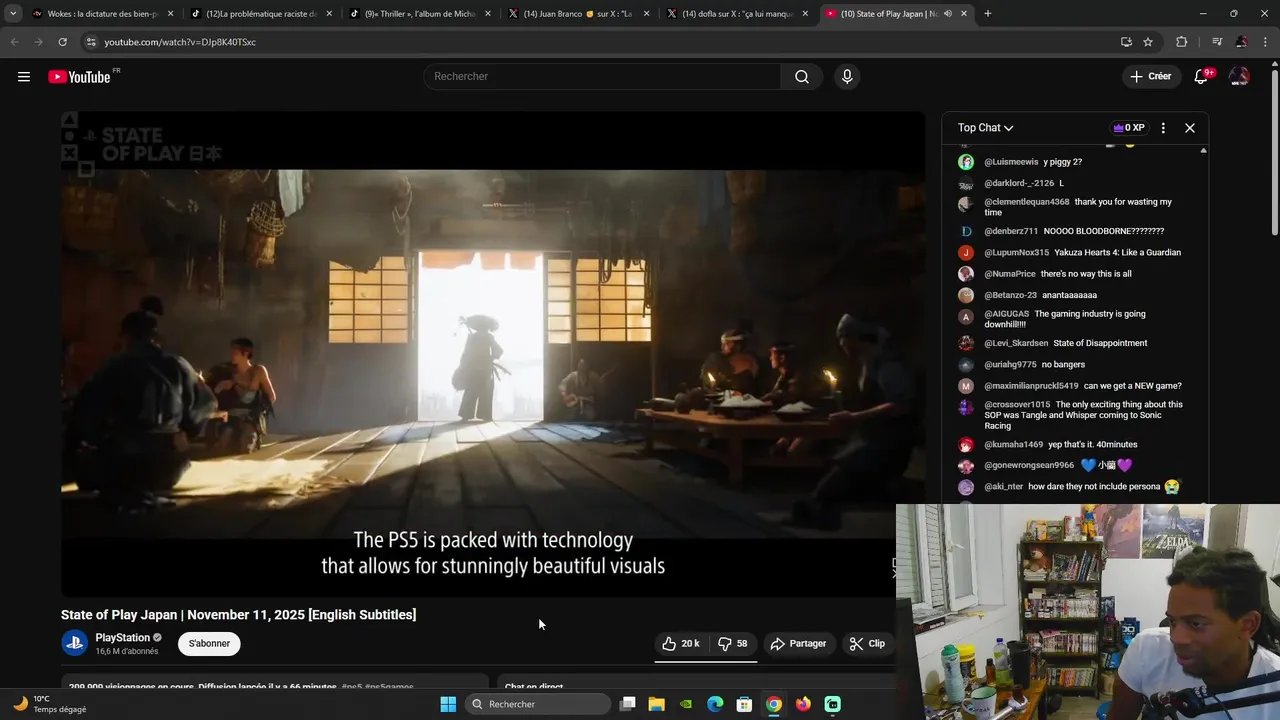Mute the State of Play tab audio
The height and width of the screenshot is (720, 1280).
coord(947,14)
